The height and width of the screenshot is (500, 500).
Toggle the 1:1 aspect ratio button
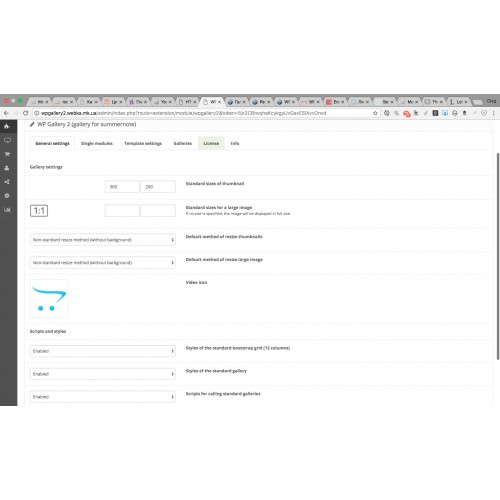coord(39,211)
